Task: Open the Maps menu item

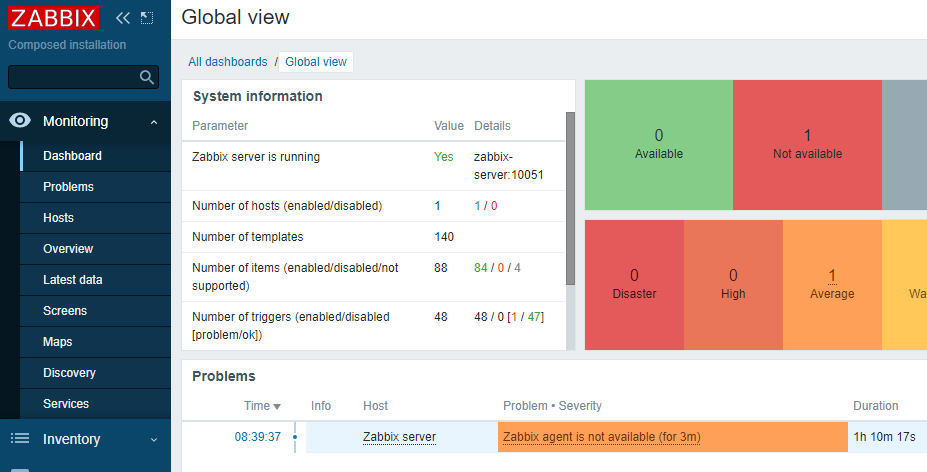Action: 95,342
